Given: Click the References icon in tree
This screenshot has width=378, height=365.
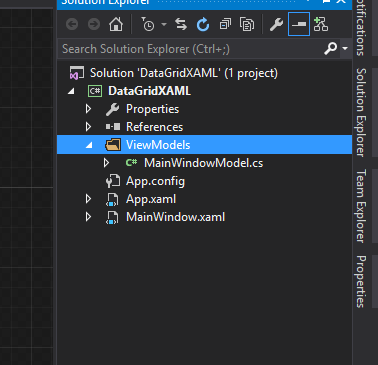Looking at the screenshot, I should click(x=113, y=127).
